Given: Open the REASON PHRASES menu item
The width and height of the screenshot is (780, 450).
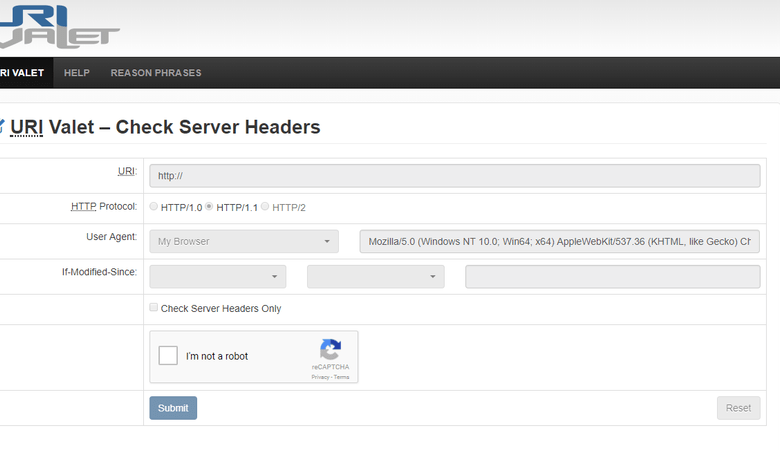Looking at the screenshot, I should click(x=156, y=73).
